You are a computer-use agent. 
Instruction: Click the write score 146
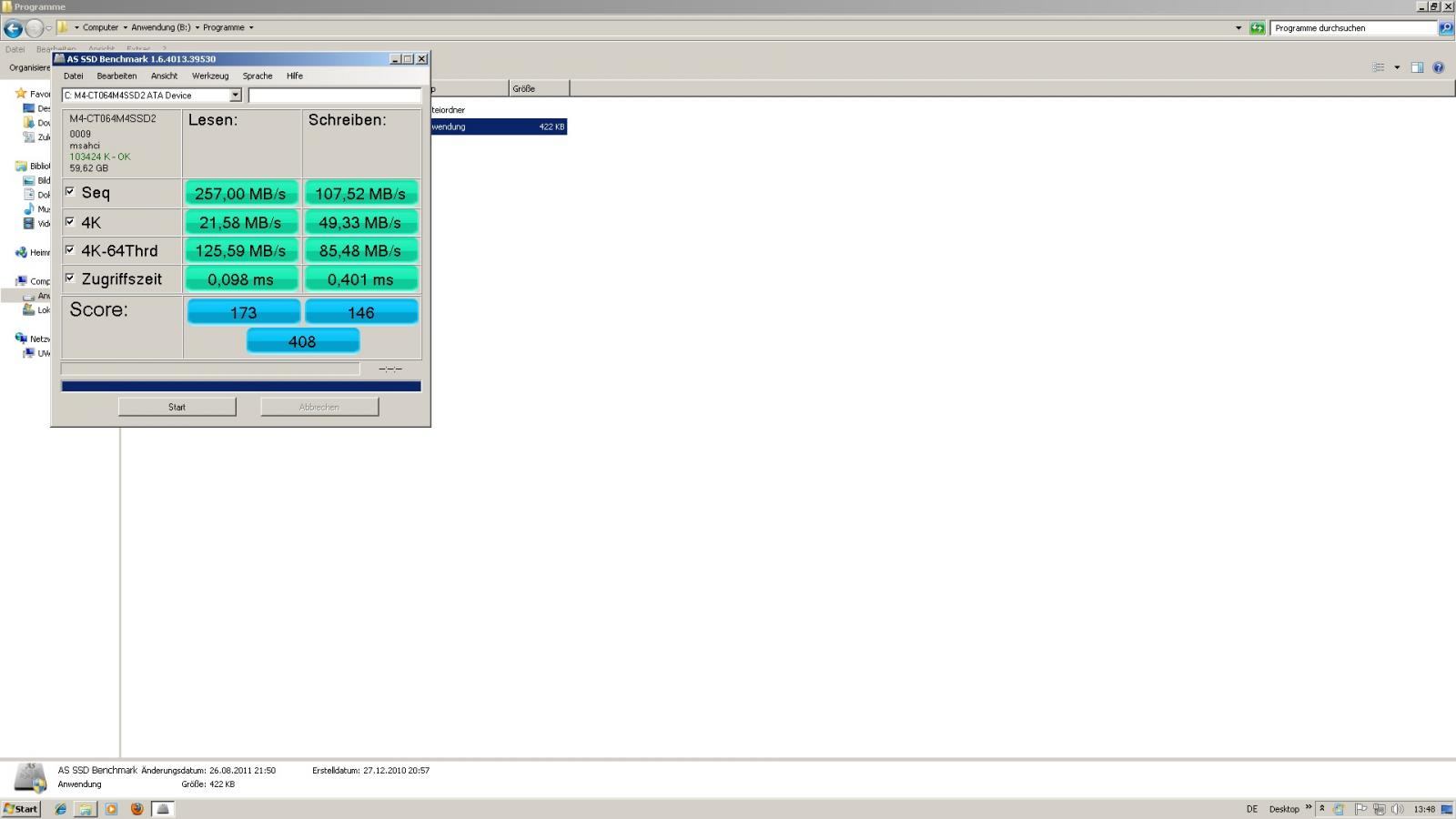tap(361, 312)
